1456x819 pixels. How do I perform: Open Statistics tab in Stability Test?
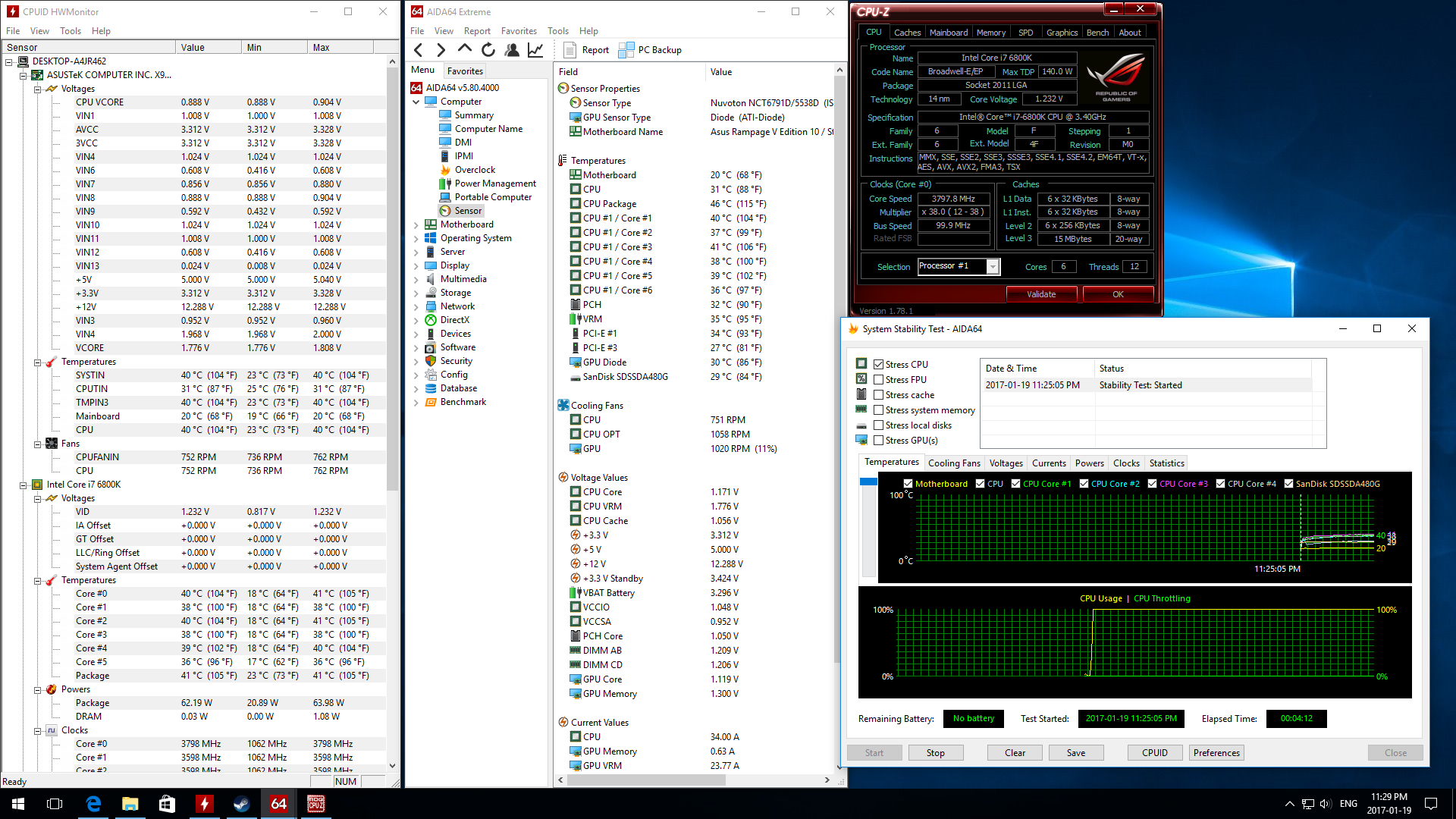[x=1166, y=463]
